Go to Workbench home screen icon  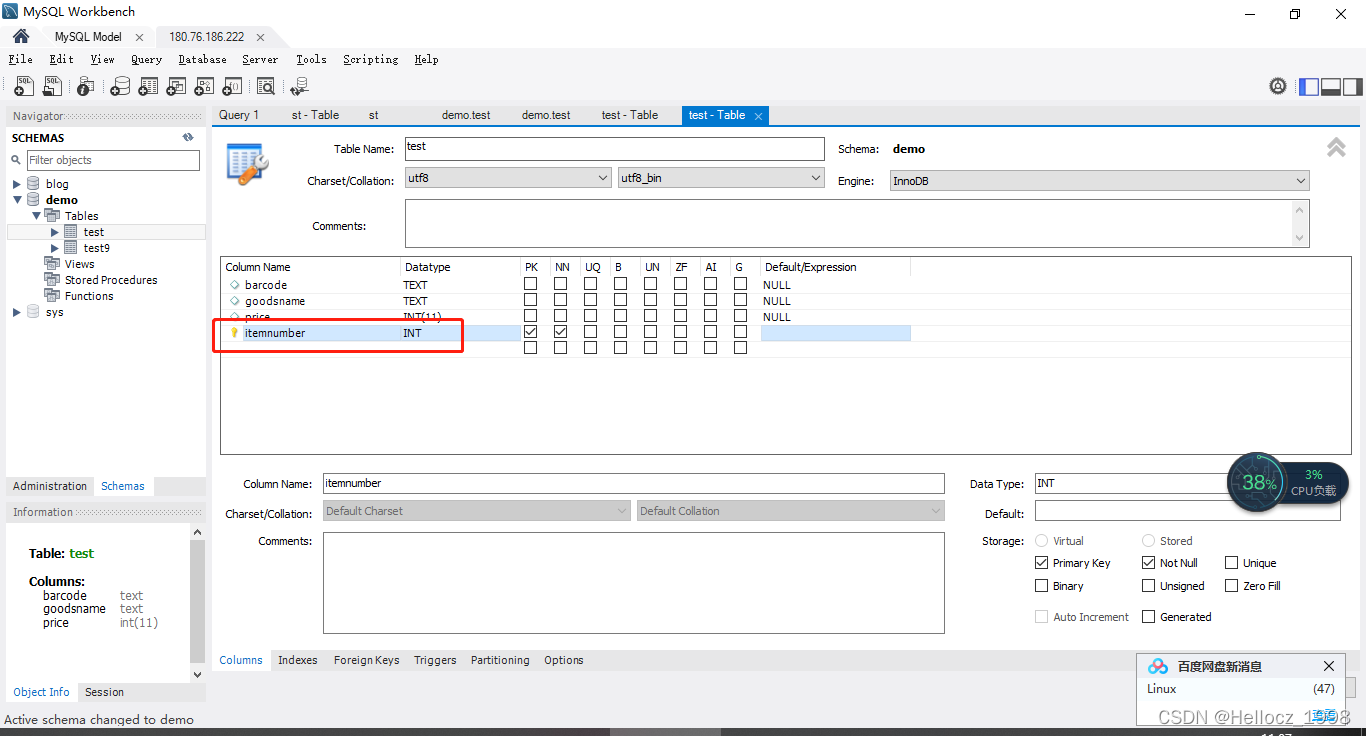point(21,36)
